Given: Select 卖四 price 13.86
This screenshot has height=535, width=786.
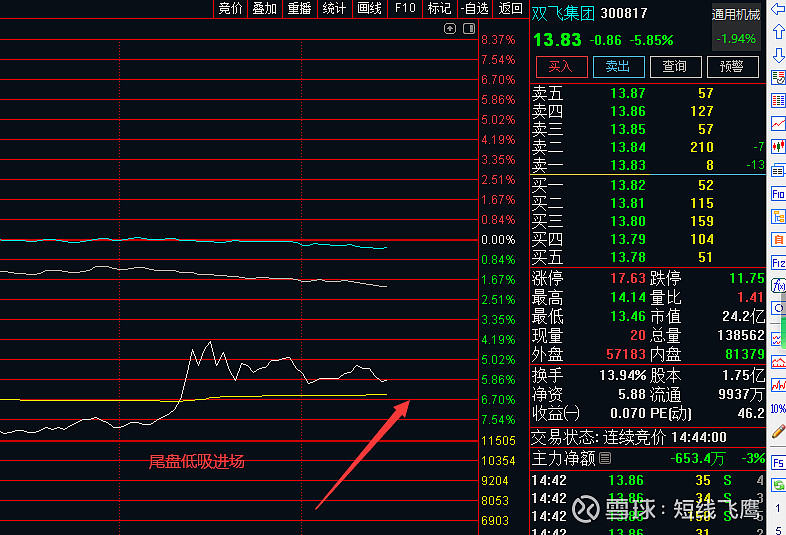Looking at the screenshot, I should (628, 111).
